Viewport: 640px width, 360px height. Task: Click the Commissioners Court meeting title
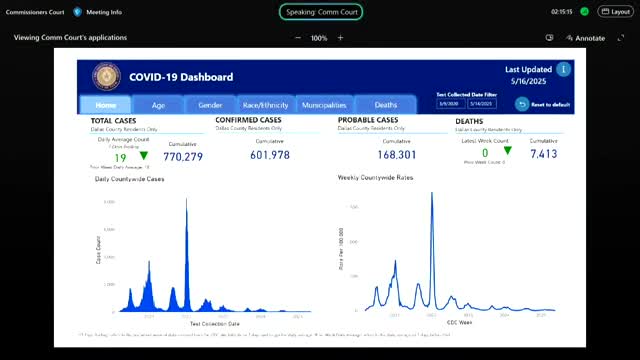(35, 12)
